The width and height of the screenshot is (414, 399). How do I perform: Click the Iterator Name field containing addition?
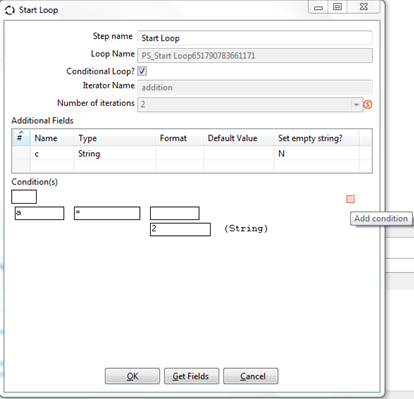click(x=255, y=87)
